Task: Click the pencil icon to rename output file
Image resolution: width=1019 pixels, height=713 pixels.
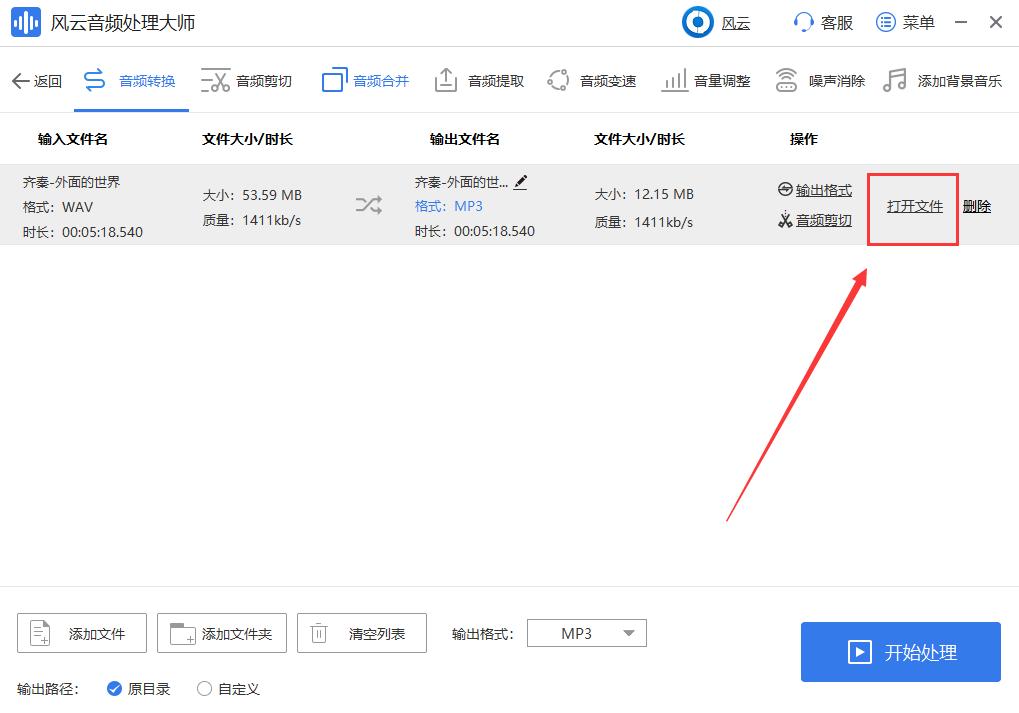Action: pos(518,183)
